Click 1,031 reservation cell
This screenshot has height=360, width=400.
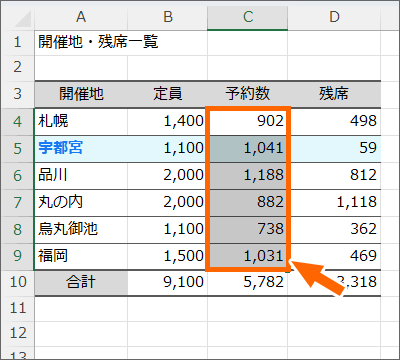248,256
